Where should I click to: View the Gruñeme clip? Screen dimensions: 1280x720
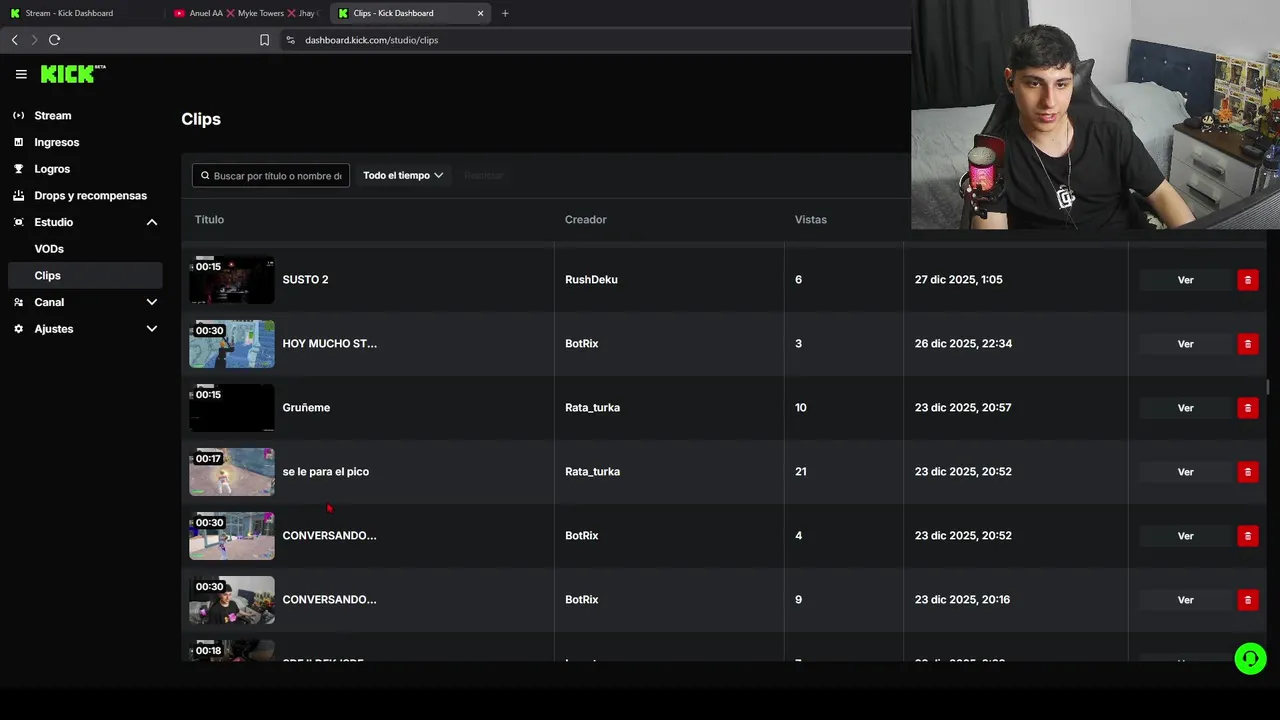(x=1185, y=408)
